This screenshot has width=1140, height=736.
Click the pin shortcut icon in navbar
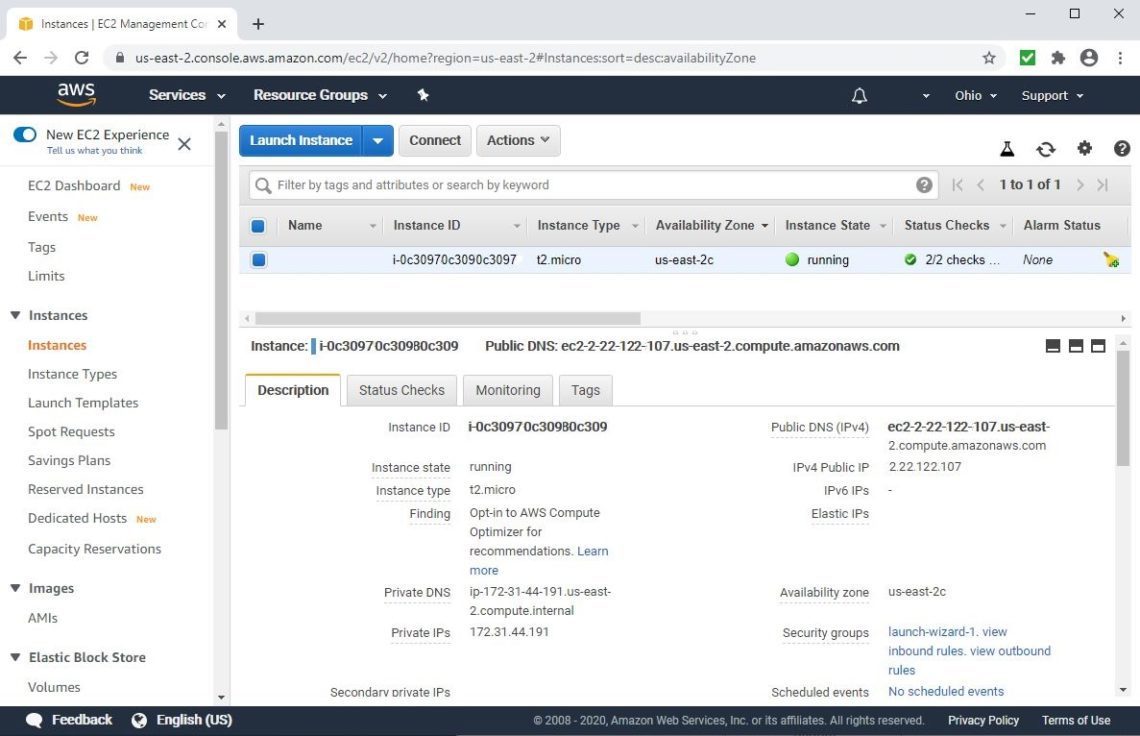pyautogui.click(x=423, y=95)
